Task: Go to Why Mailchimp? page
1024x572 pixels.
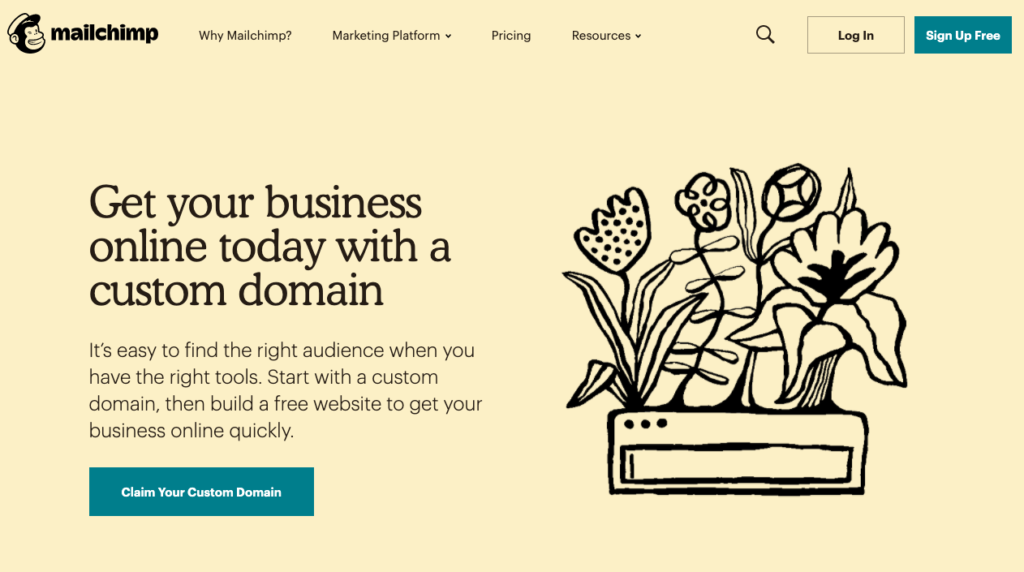Action: [x=245, y=35]
